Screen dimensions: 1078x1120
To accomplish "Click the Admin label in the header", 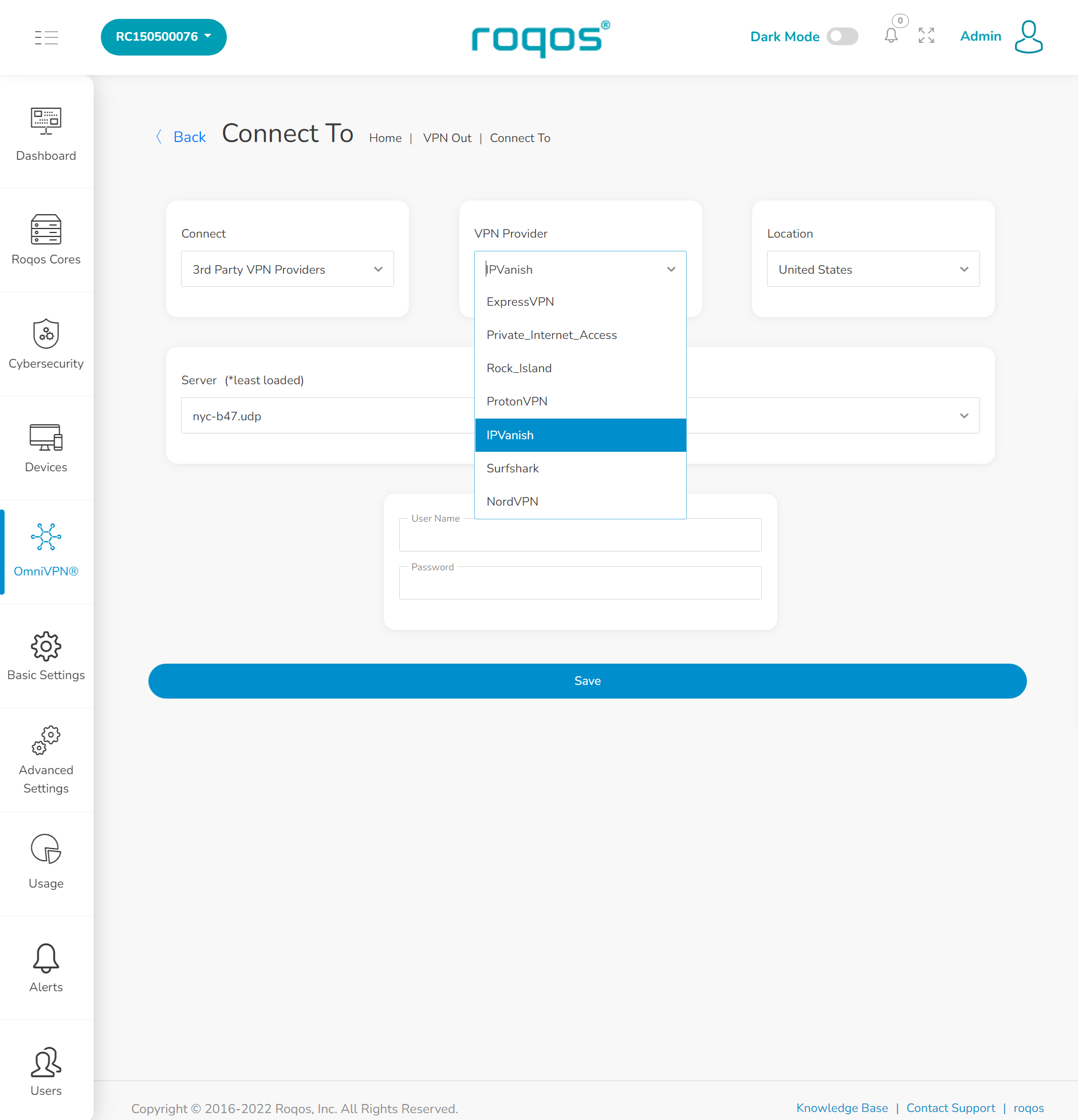I will 981,36.
